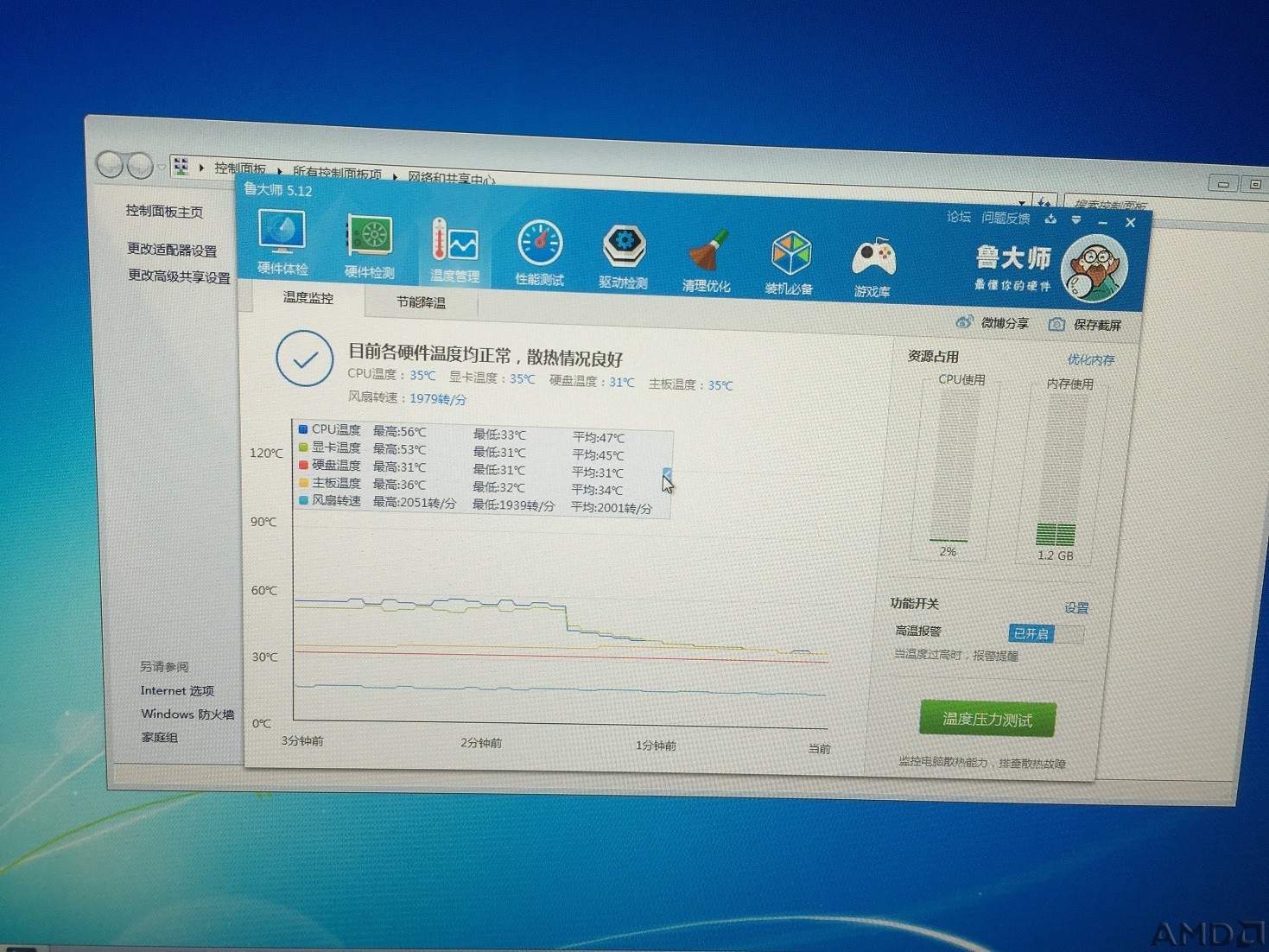
Task: Open the 论坛 forum link
Action: pos(959,217)
